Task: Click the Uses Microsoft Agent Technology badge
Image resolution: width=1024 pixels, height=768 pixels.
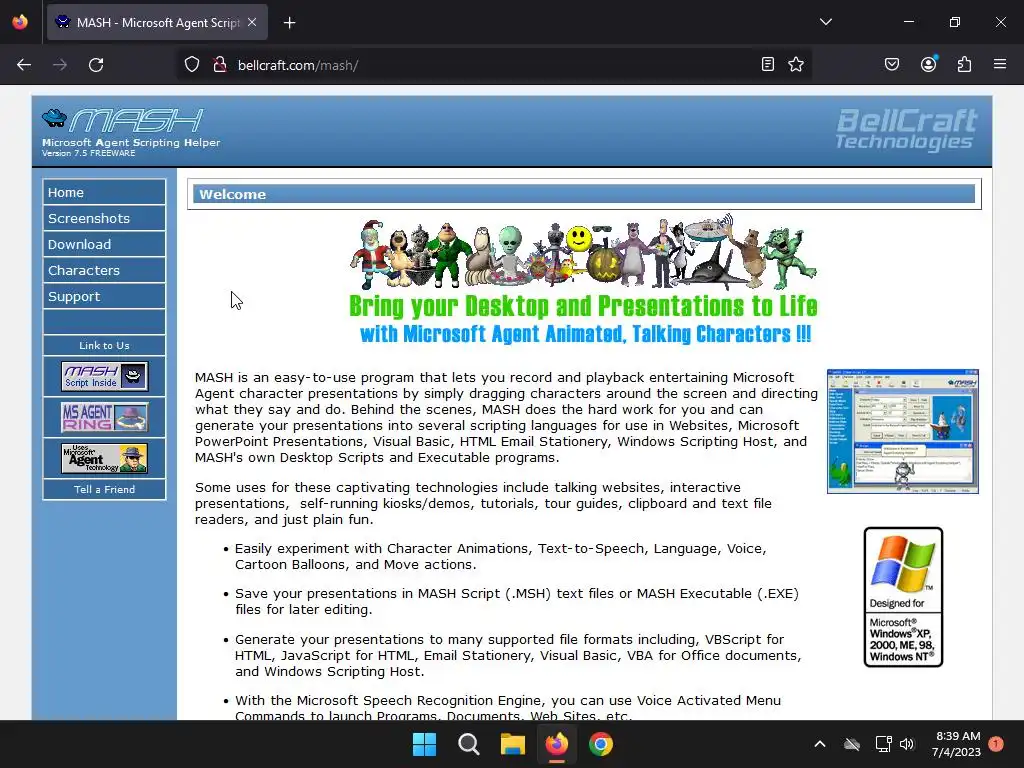Action: pos(104,458)
